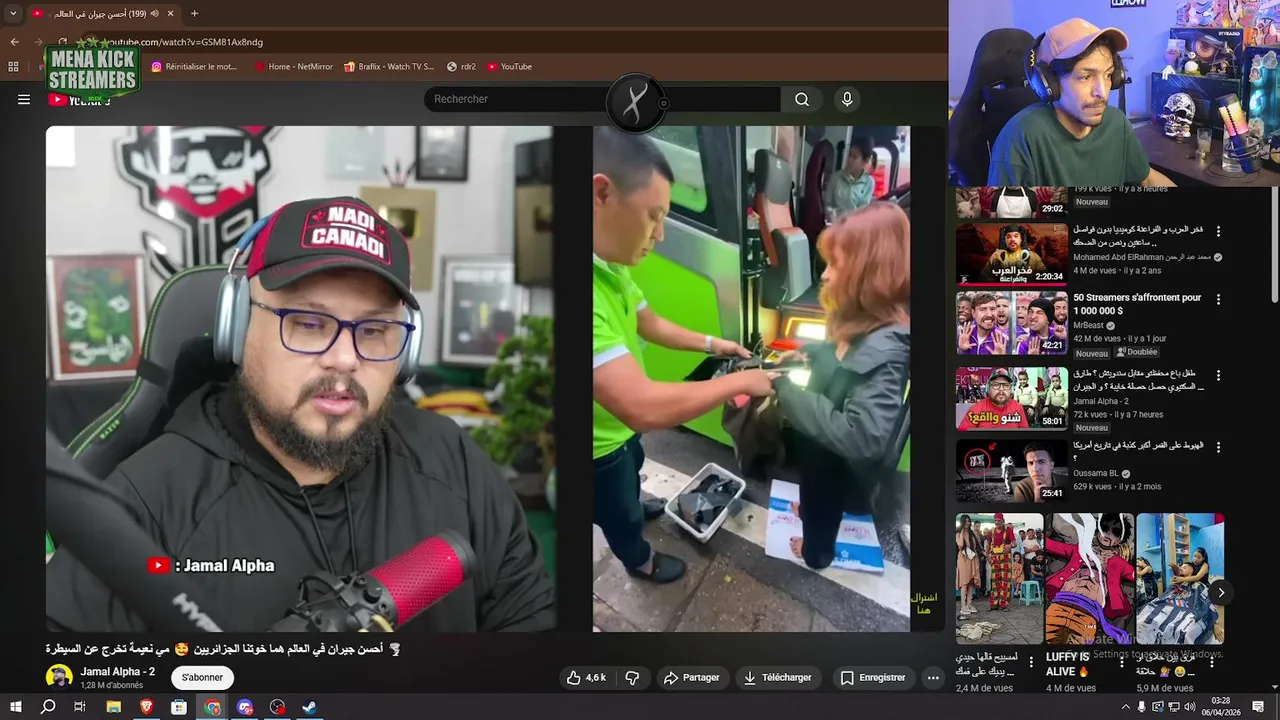Click the MrBeast channel name

pos(1090,325)
